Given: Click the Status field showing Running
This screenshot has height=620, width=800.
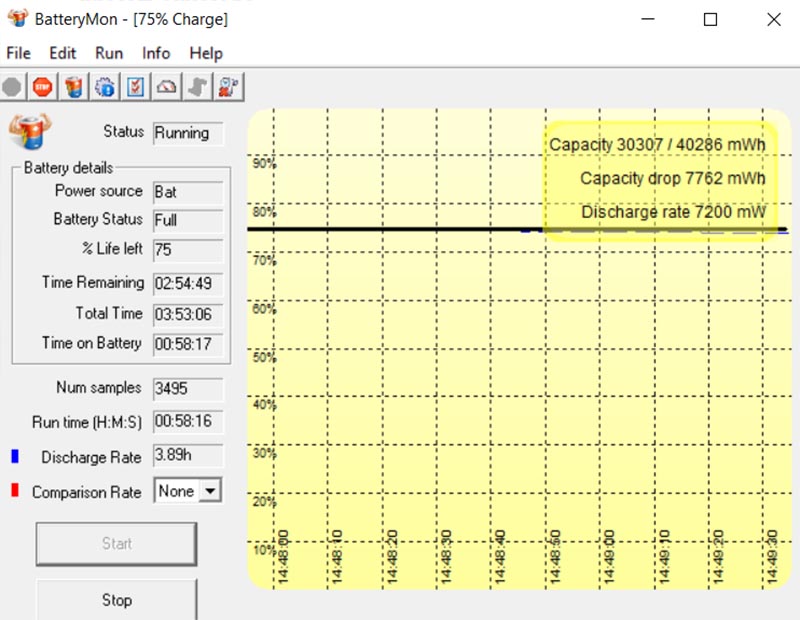Looking at the screenshot, I should pyautogui.click(x=188, y=133).
